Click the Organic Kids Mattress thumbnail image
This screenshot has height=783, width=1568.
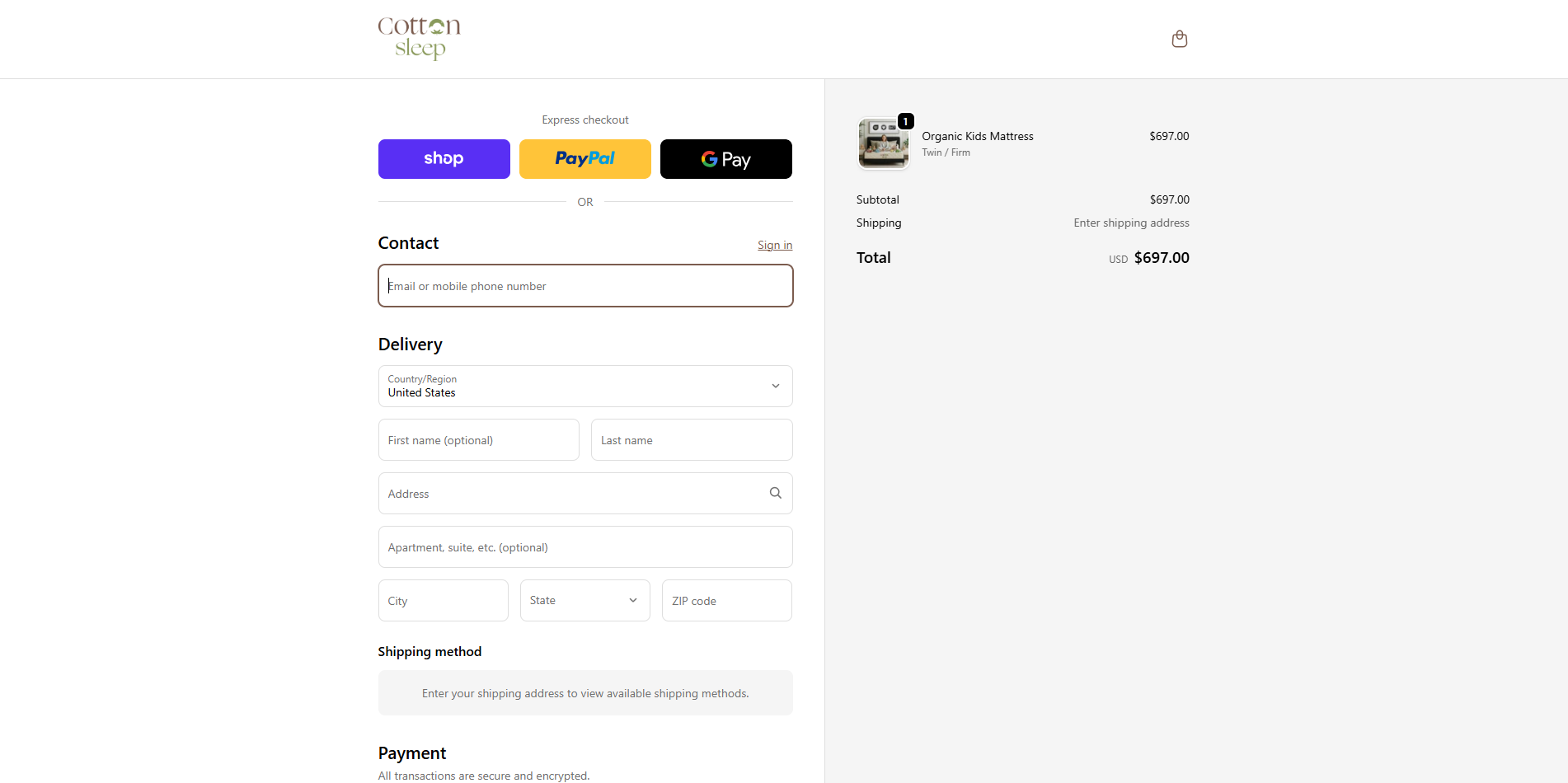tap(883, 143)
